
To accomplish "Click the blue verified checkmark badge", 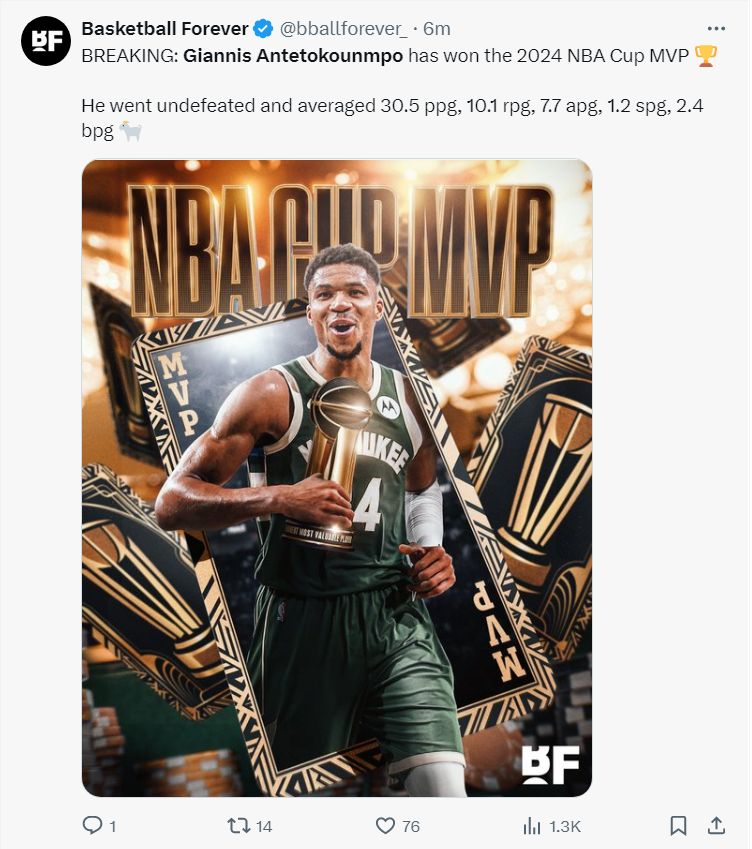I will [x=264, y=28].
